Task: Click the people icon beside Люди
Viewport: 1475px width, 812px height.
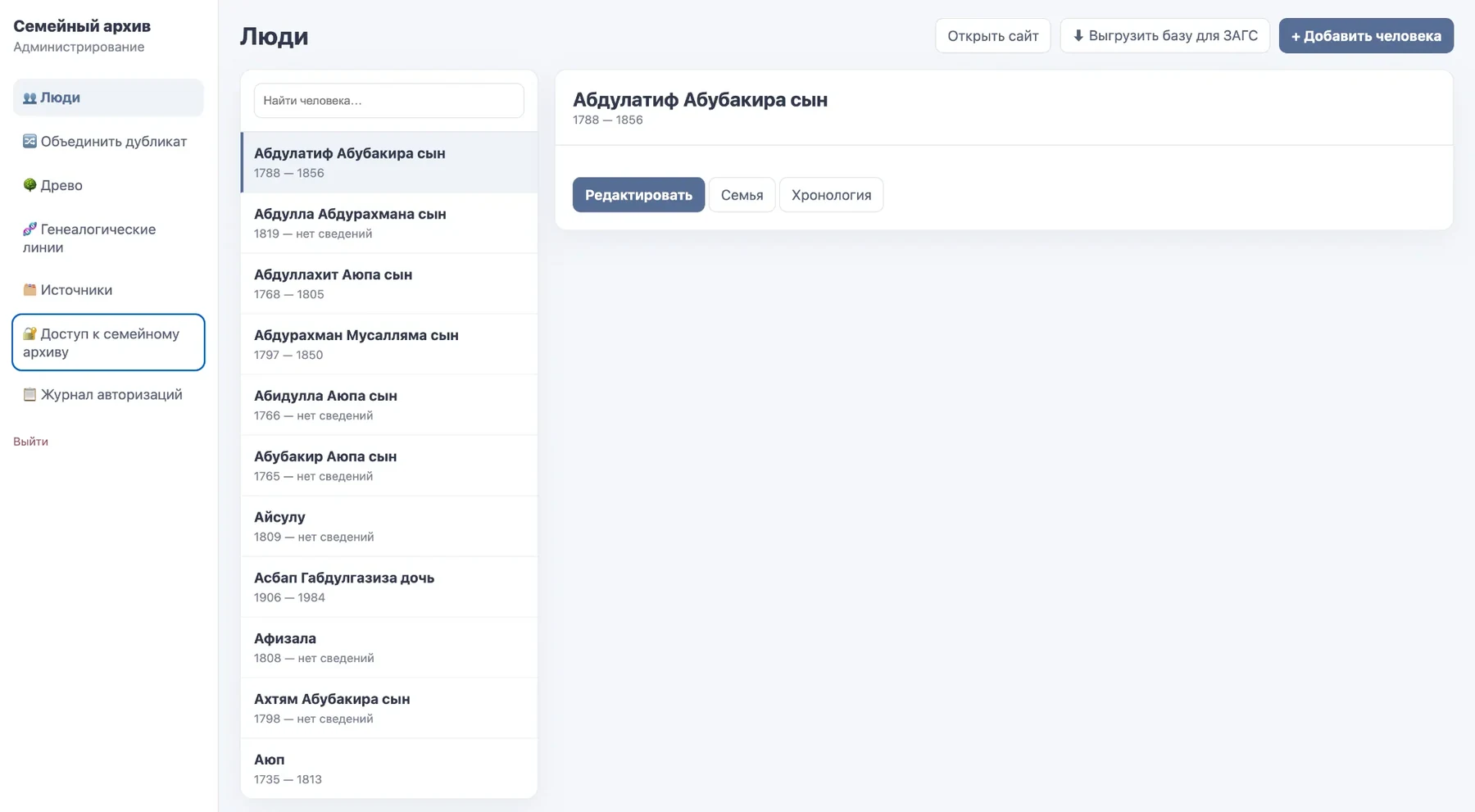Action: [x=29, y=98]
